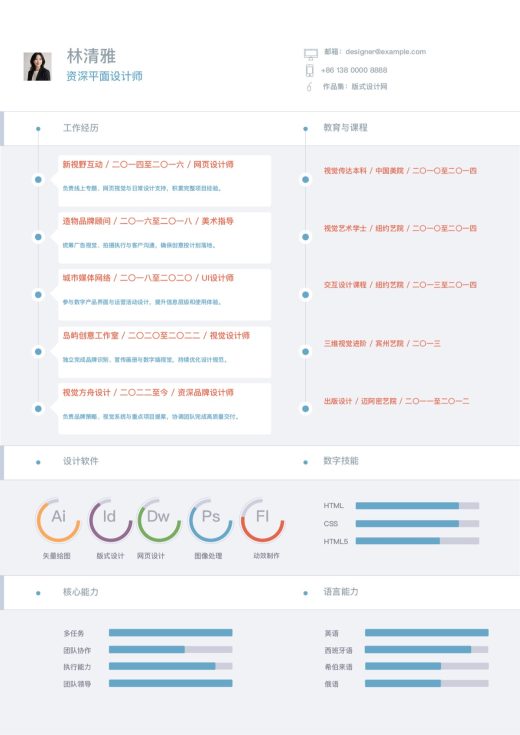The height and width of the screenshot is (735, 520).
Task: Select the 核心能力 section heading
Action: click(x=81, y=592)
